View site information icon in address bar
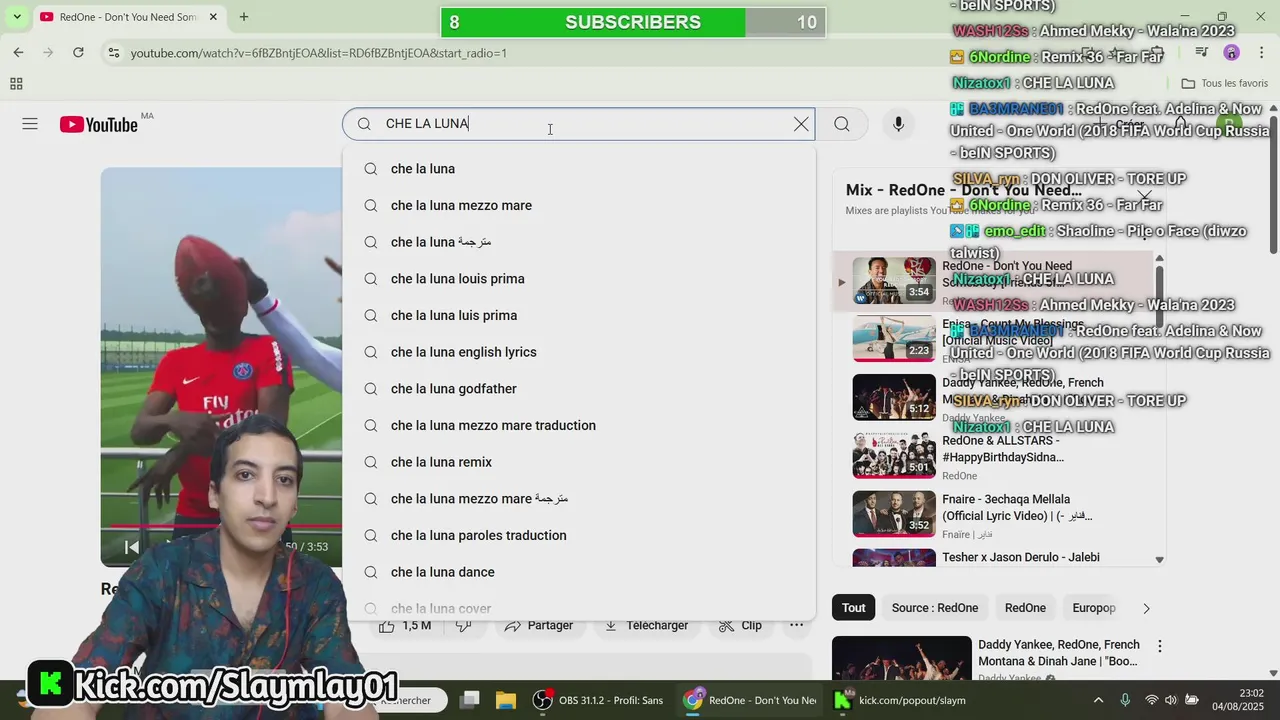The image size is (1280, 720). tap(113, 53)
